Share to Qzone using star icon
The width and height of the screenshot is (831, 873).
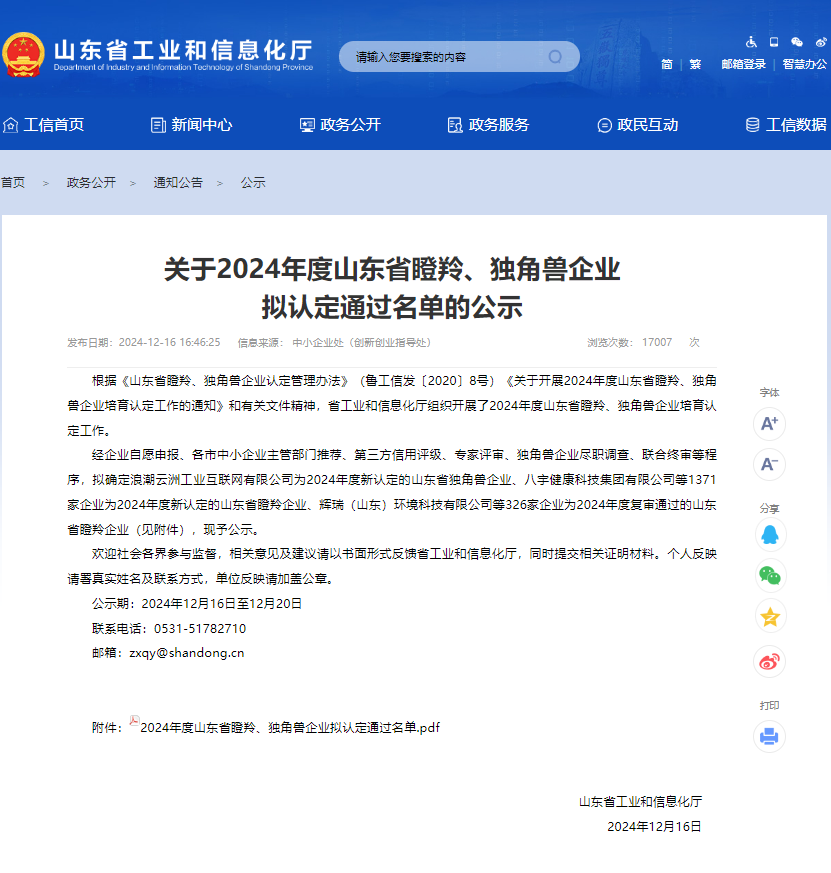tap(769, 617)
